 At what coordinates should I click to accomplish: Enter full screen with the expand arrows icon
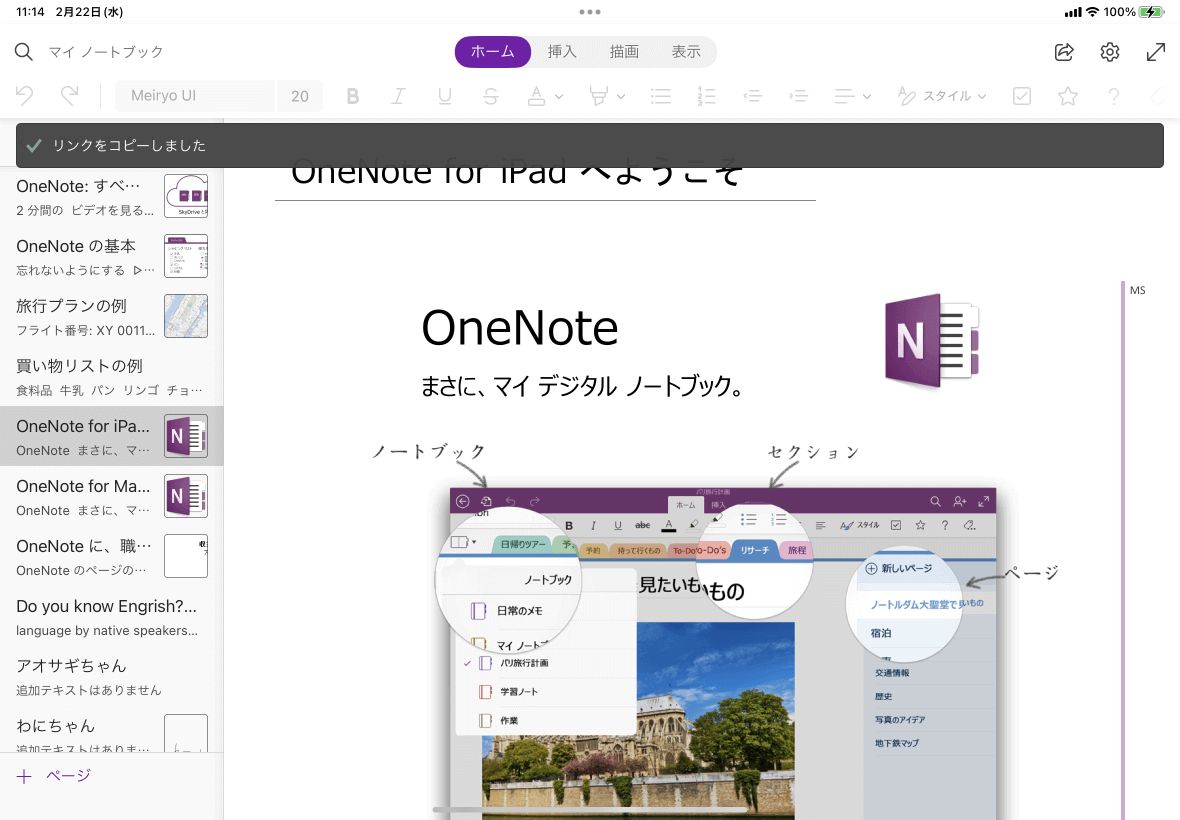(1155, 51)
